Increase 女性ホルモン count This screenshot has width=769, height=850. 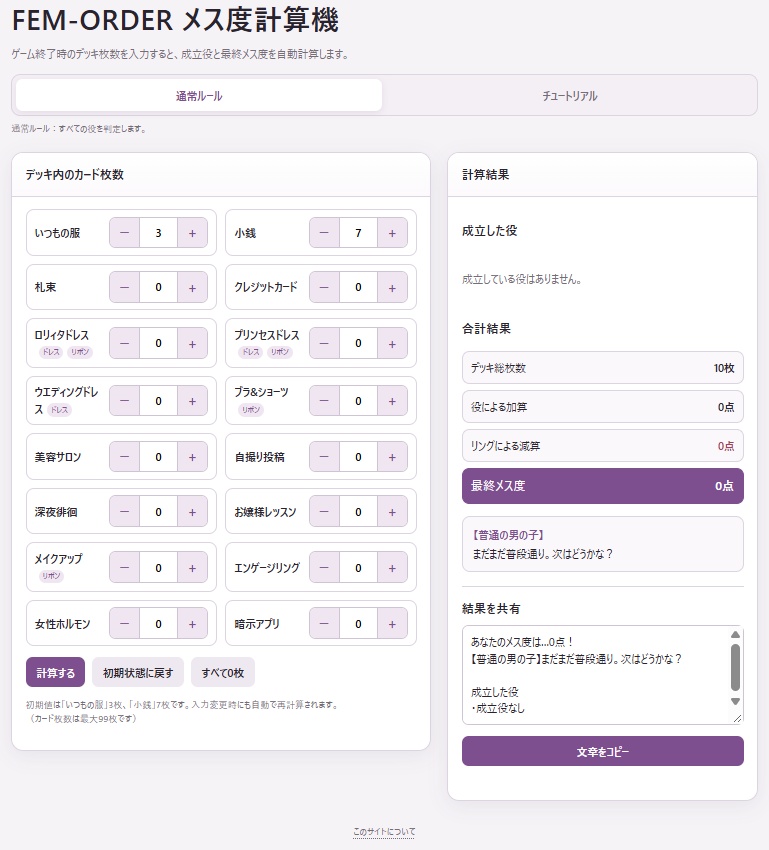point(192,624)
